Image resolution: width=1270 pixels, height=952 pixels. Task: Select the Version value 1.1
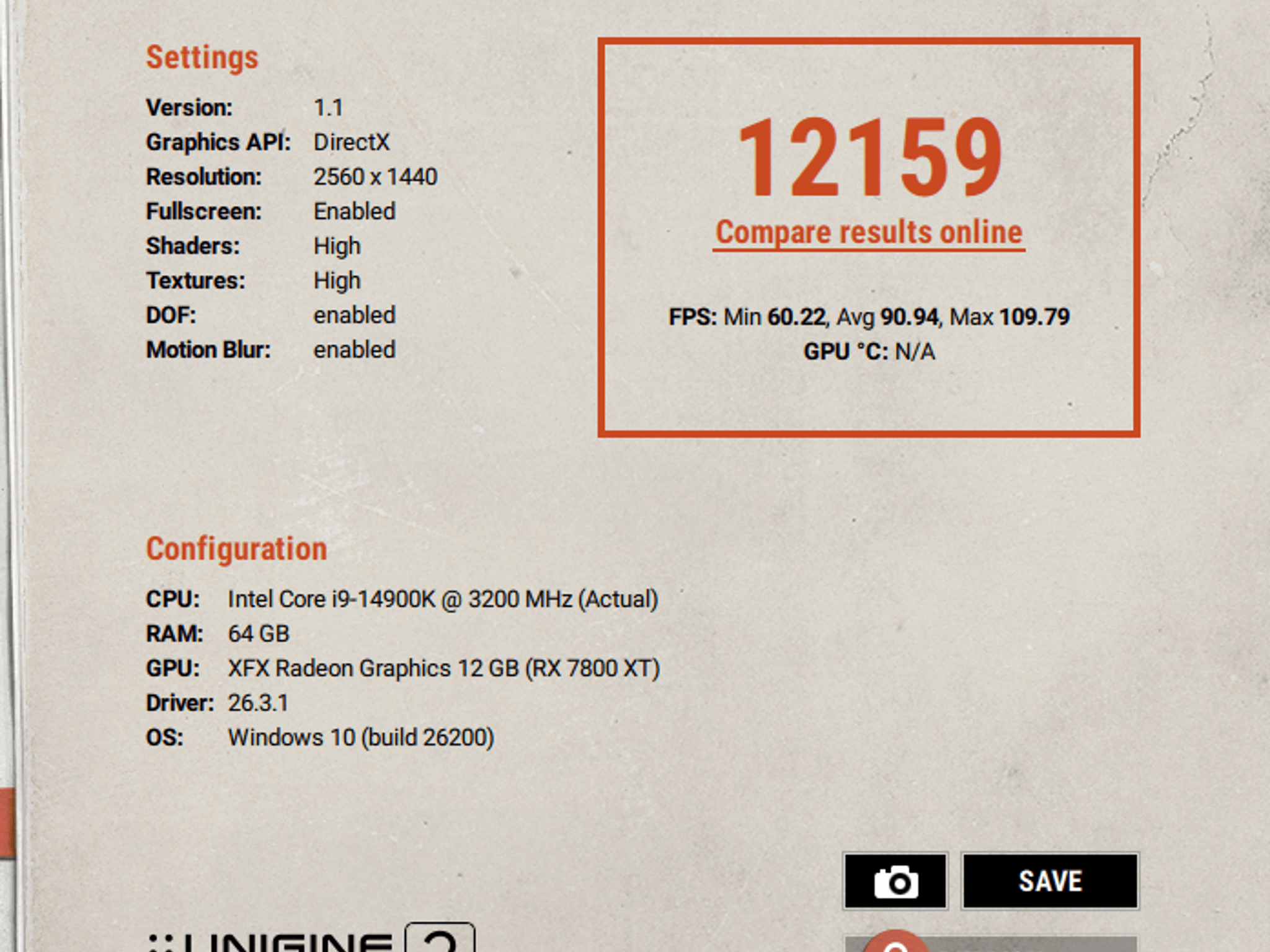click(x=328, y=108)
